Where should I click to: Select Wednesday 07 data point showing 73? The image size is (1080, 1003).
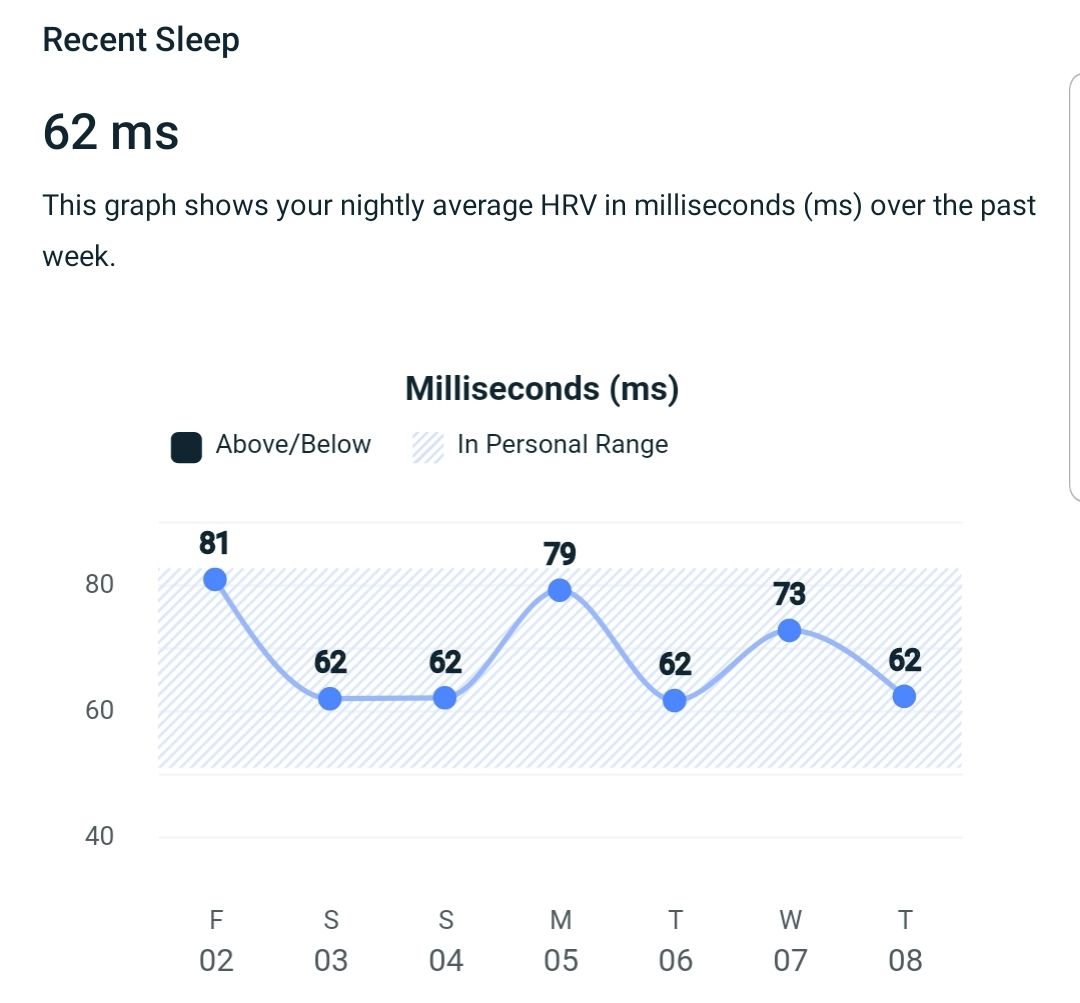click(789, 630)
